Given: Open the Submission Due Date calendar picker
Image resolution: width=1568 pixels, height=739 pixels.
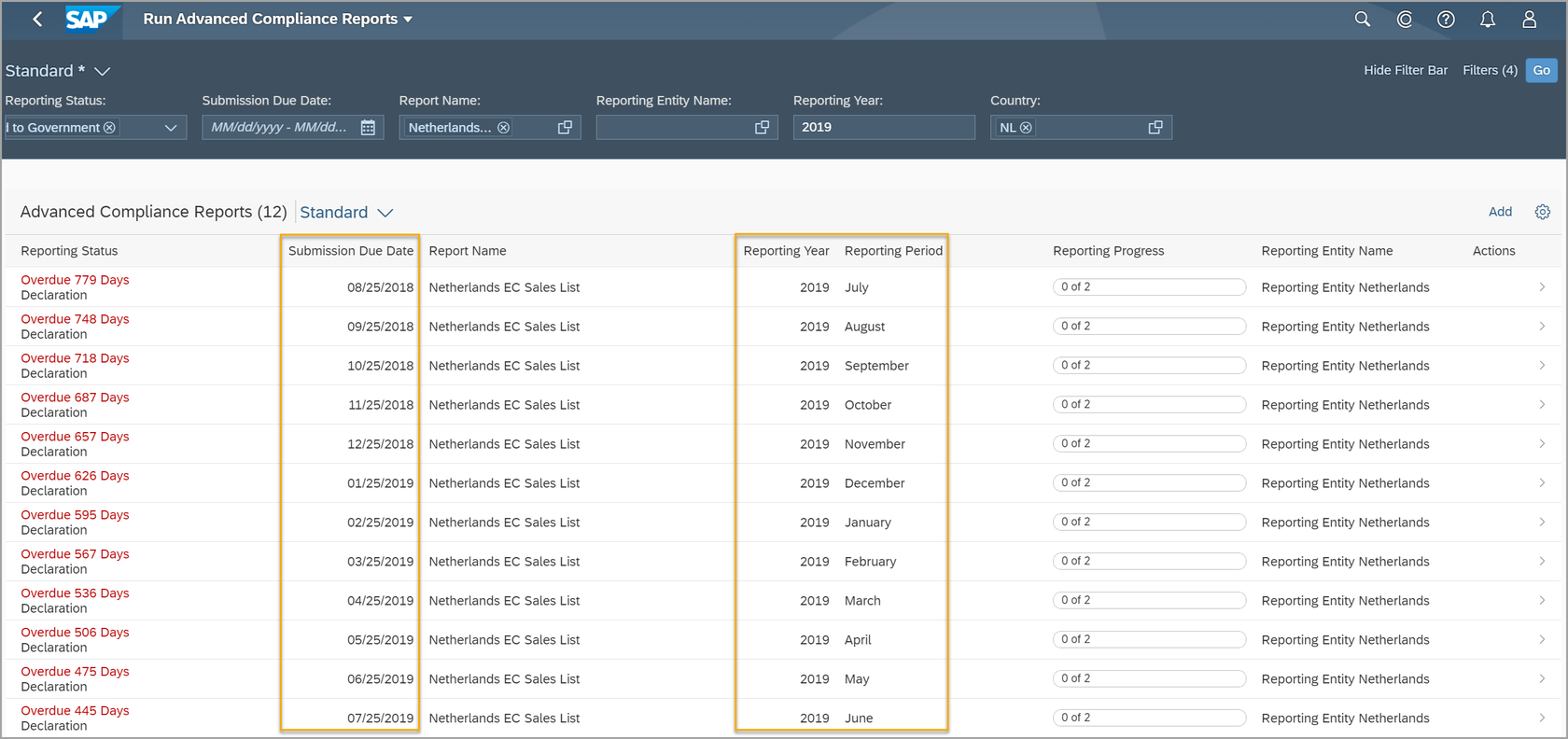Looking at the screenshot, I should point(368,128).
